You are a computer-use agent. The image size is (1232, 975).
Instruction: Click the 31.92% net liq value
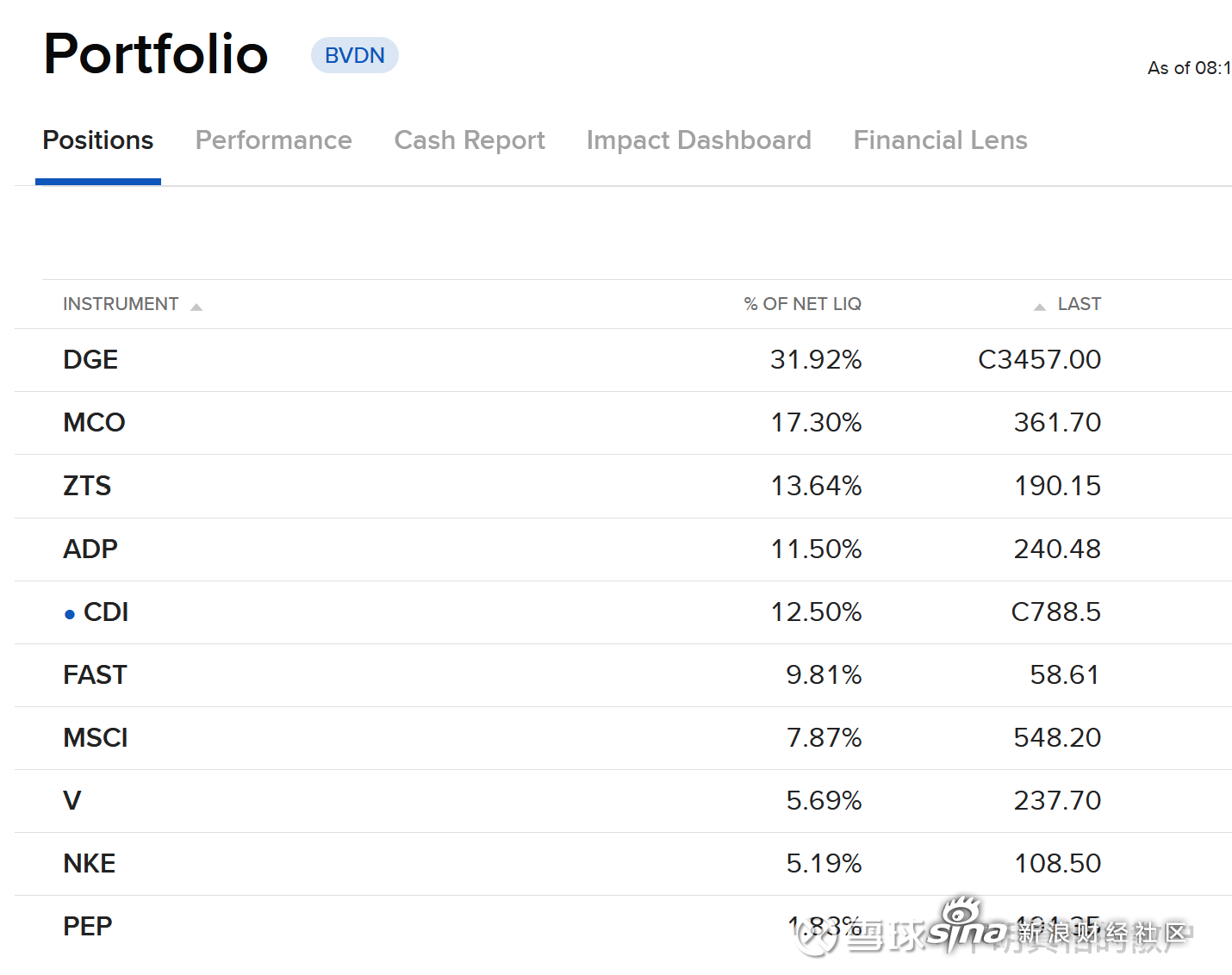coord(816,360)
